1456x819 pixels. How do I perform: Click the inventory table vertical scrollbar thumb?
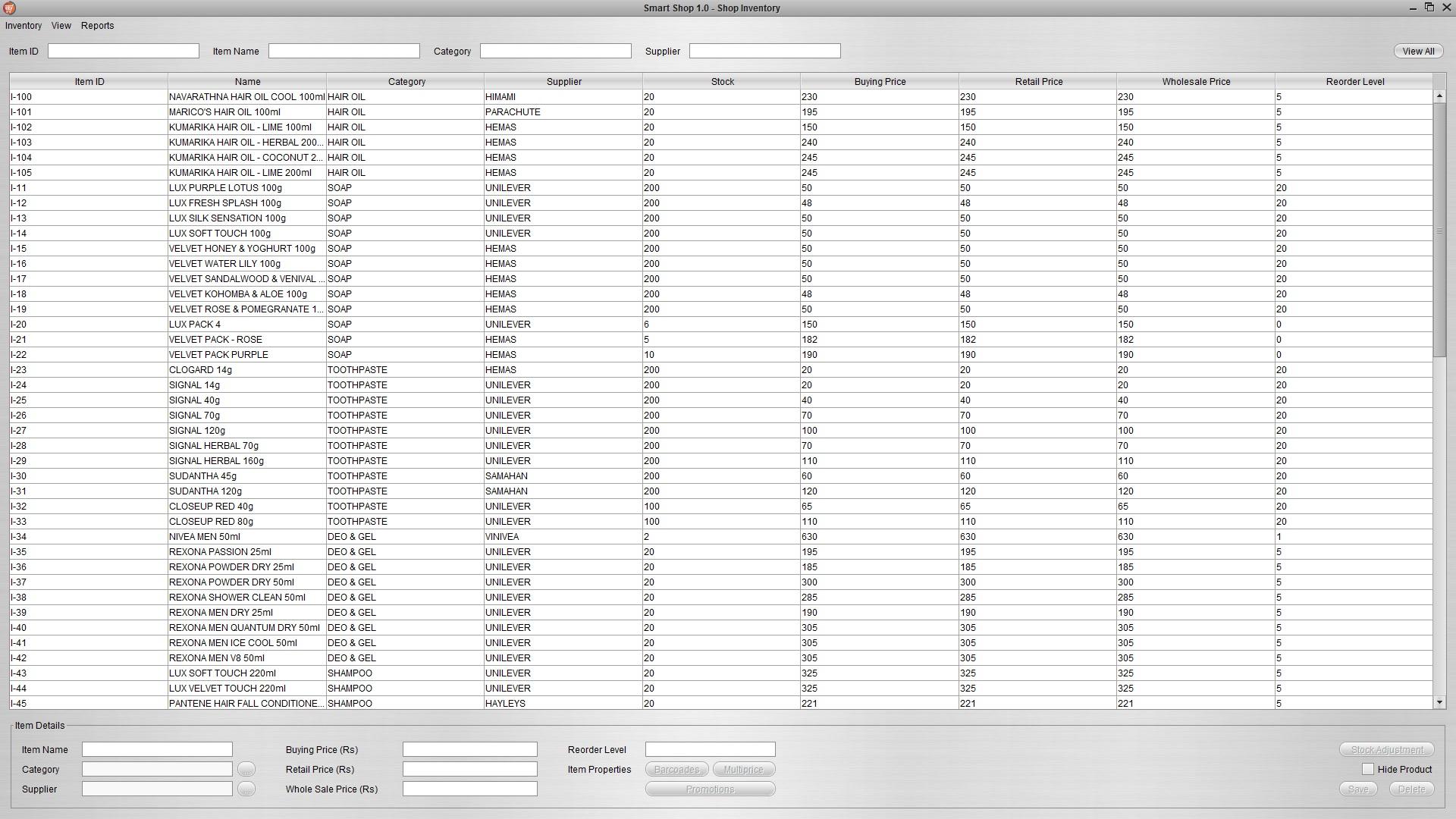click(1439, 231)
